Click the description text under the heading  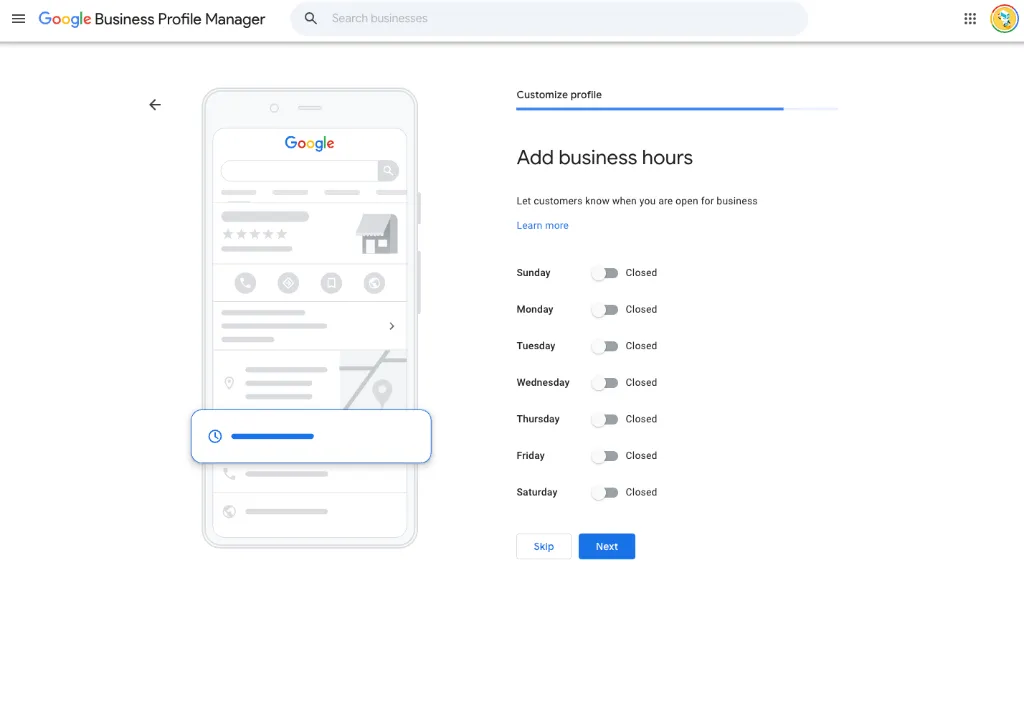click(x=637, y=201)
